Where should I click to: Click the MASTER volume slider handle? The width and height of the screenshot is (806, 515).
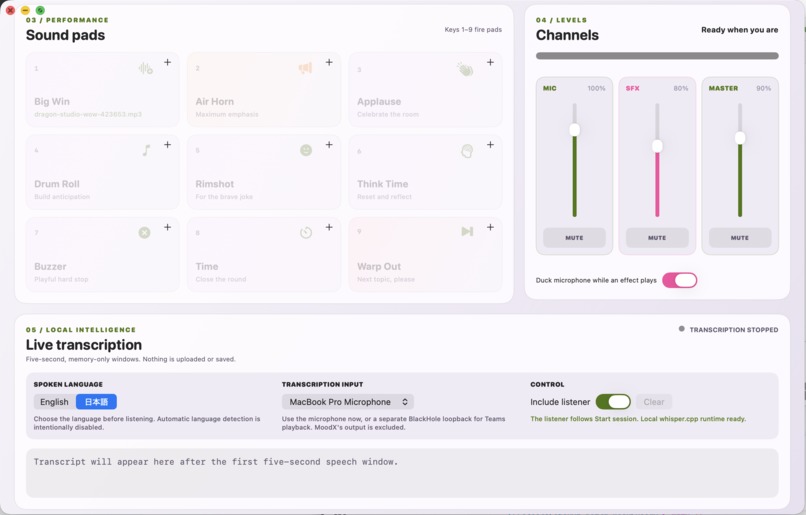click(740, 138)
